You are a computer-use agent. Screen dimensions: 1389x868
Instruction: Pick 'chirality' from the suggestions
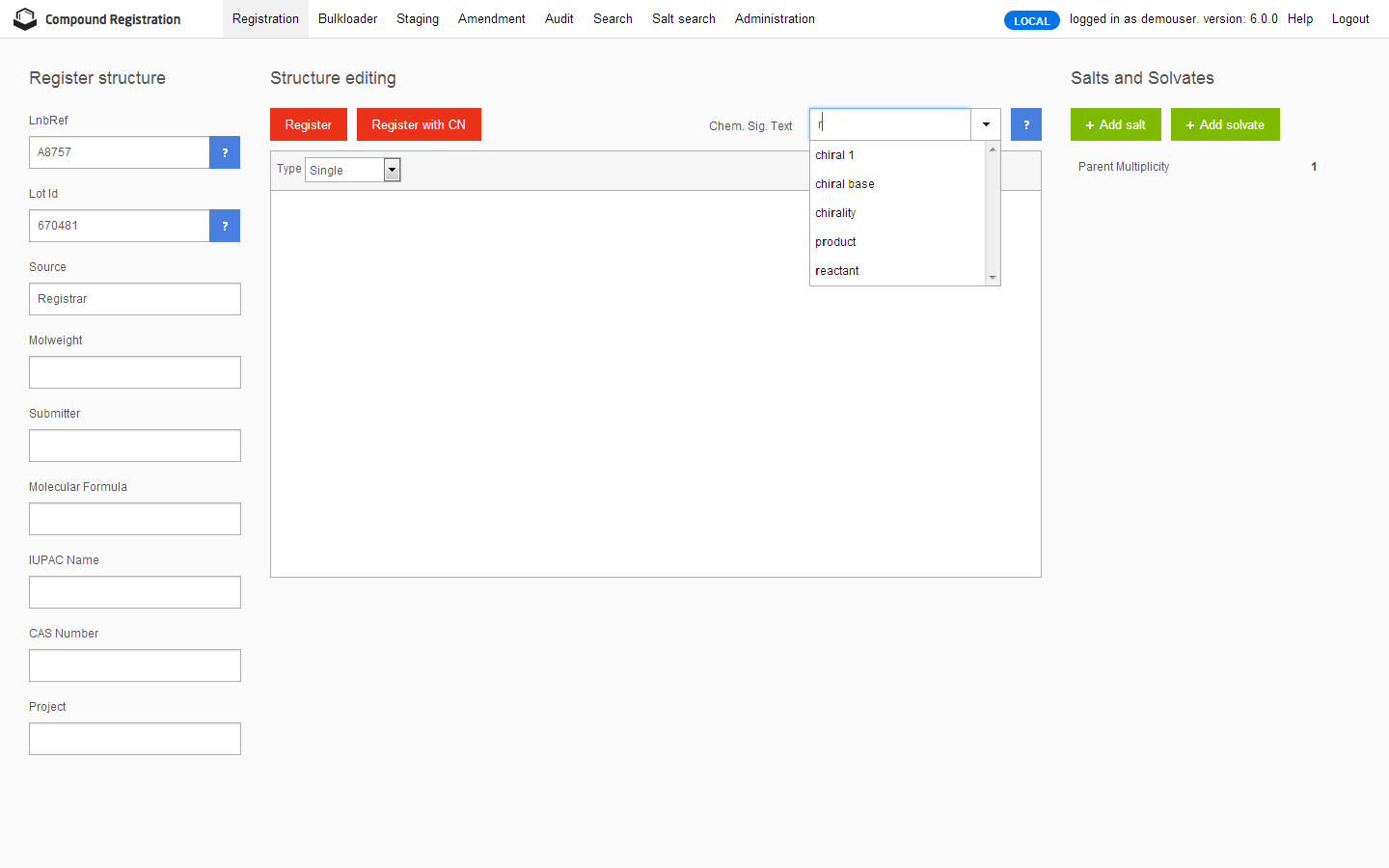(x=835, y=213)
